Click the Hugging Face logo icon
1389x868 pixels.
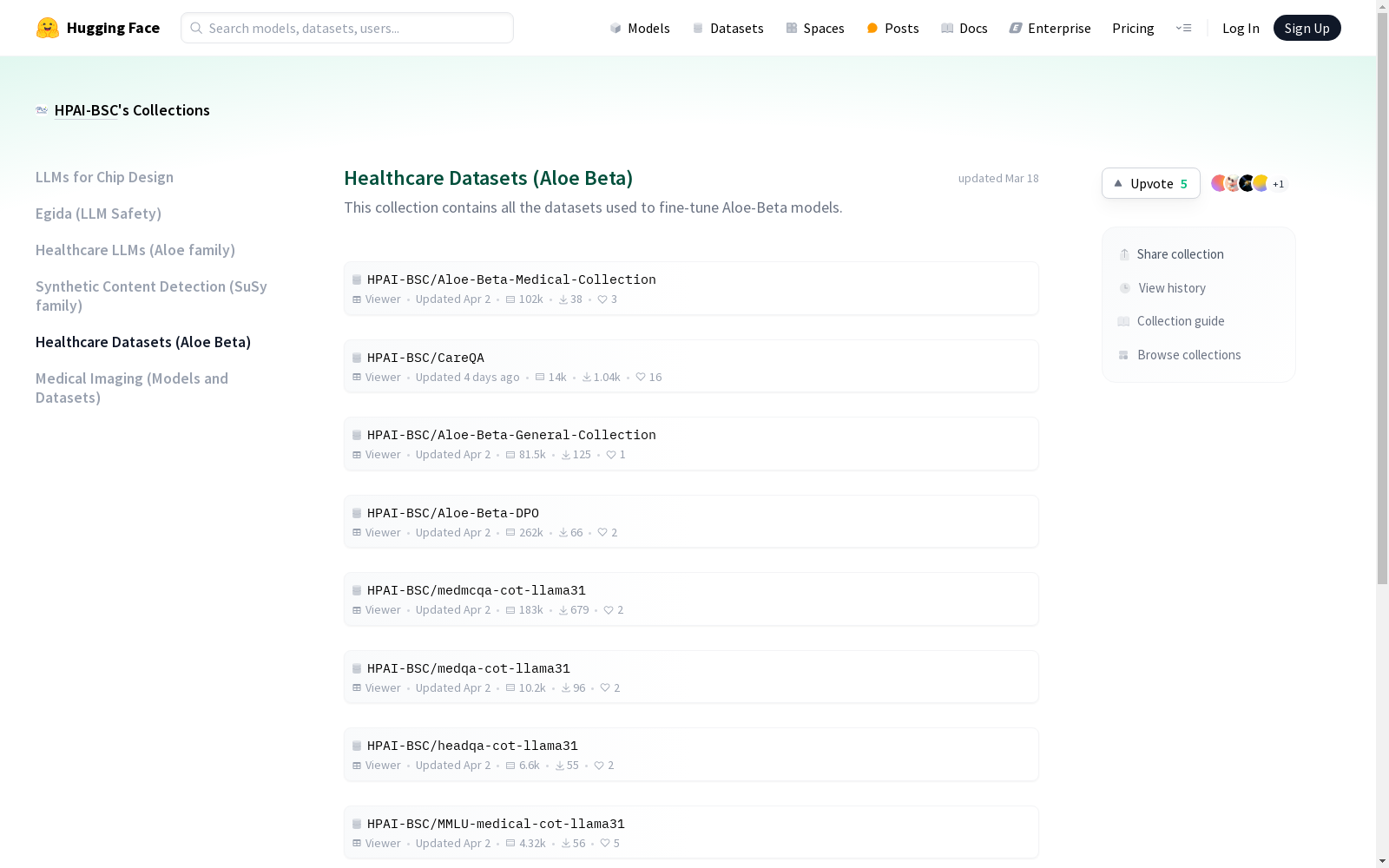click(48, 28)
